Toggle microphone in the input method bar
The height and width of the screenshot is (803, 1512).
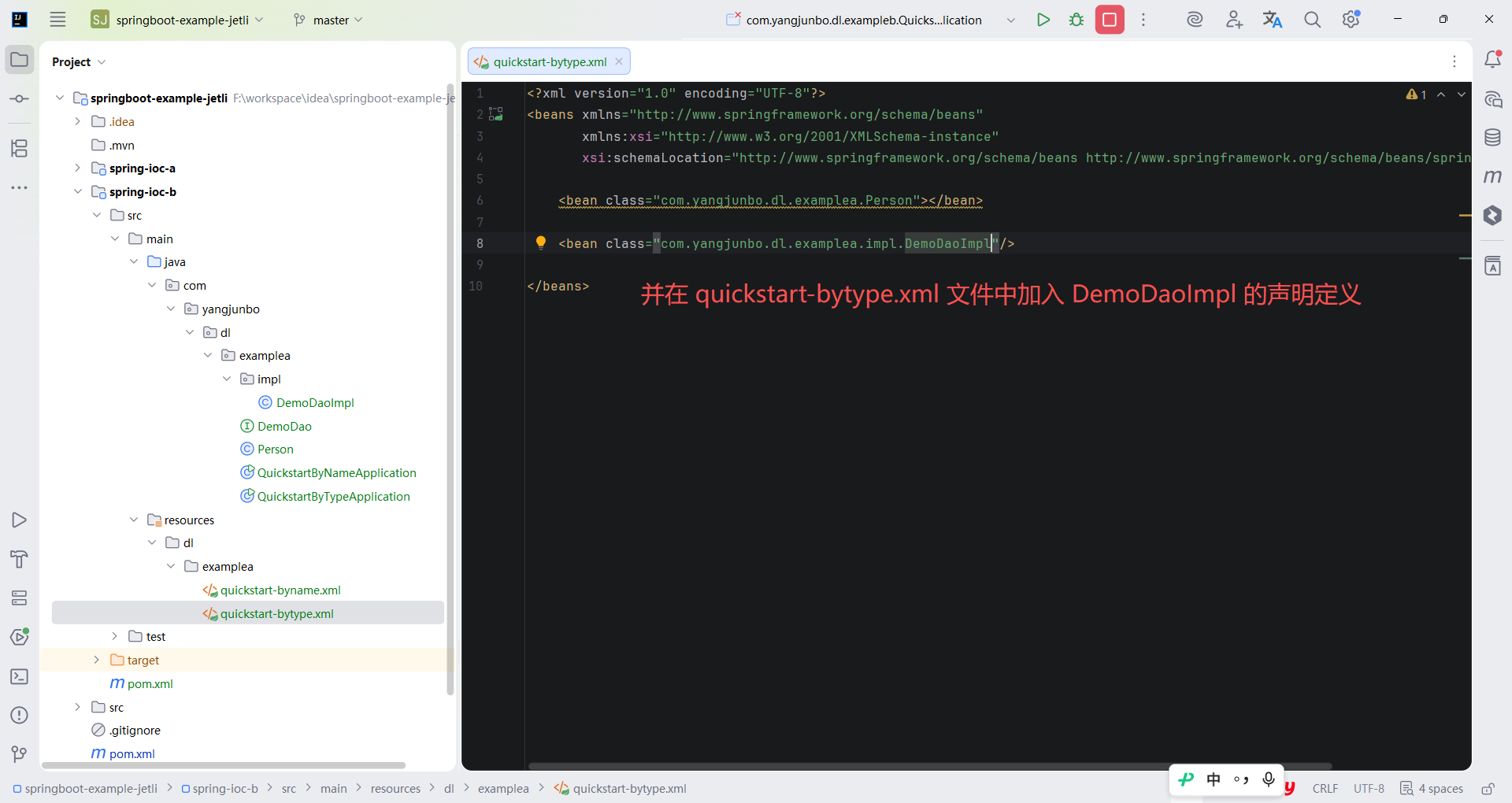(x=1268, y=779)
